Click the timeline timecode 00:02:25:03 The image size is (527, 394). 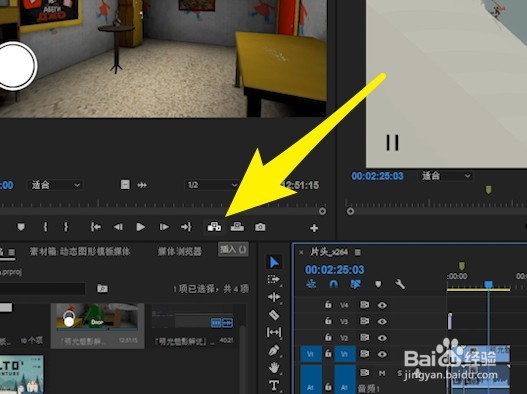pyautogui.click(x=334, y=270)
